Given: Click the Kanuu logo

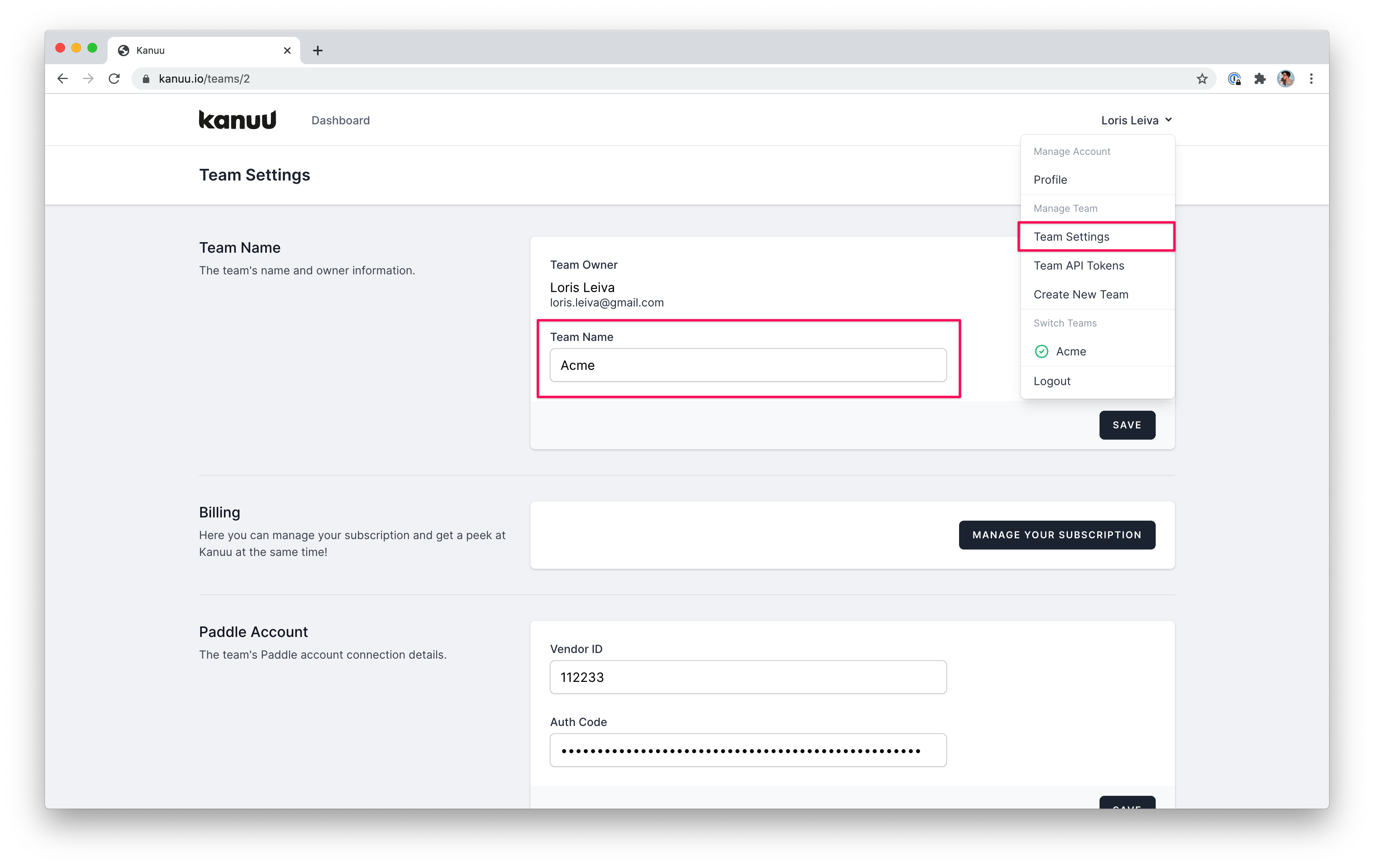Looking at the screenshot, I should [238, 120].
